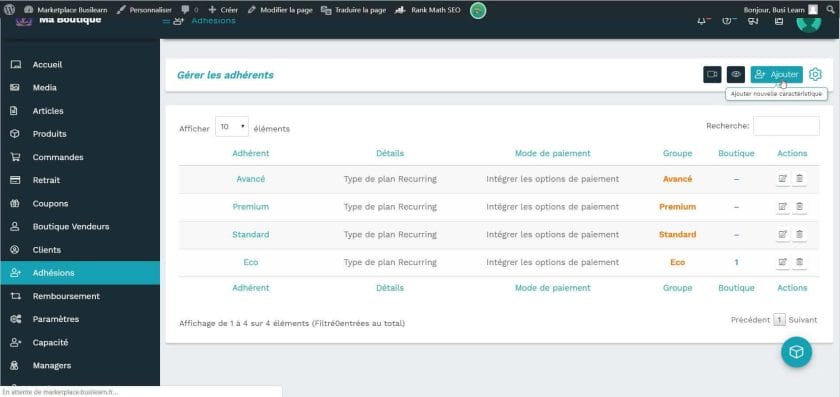Sort table by Groupe column header
Image resolution: width=840 pixels, height=397 pixels.
point(677,153)
